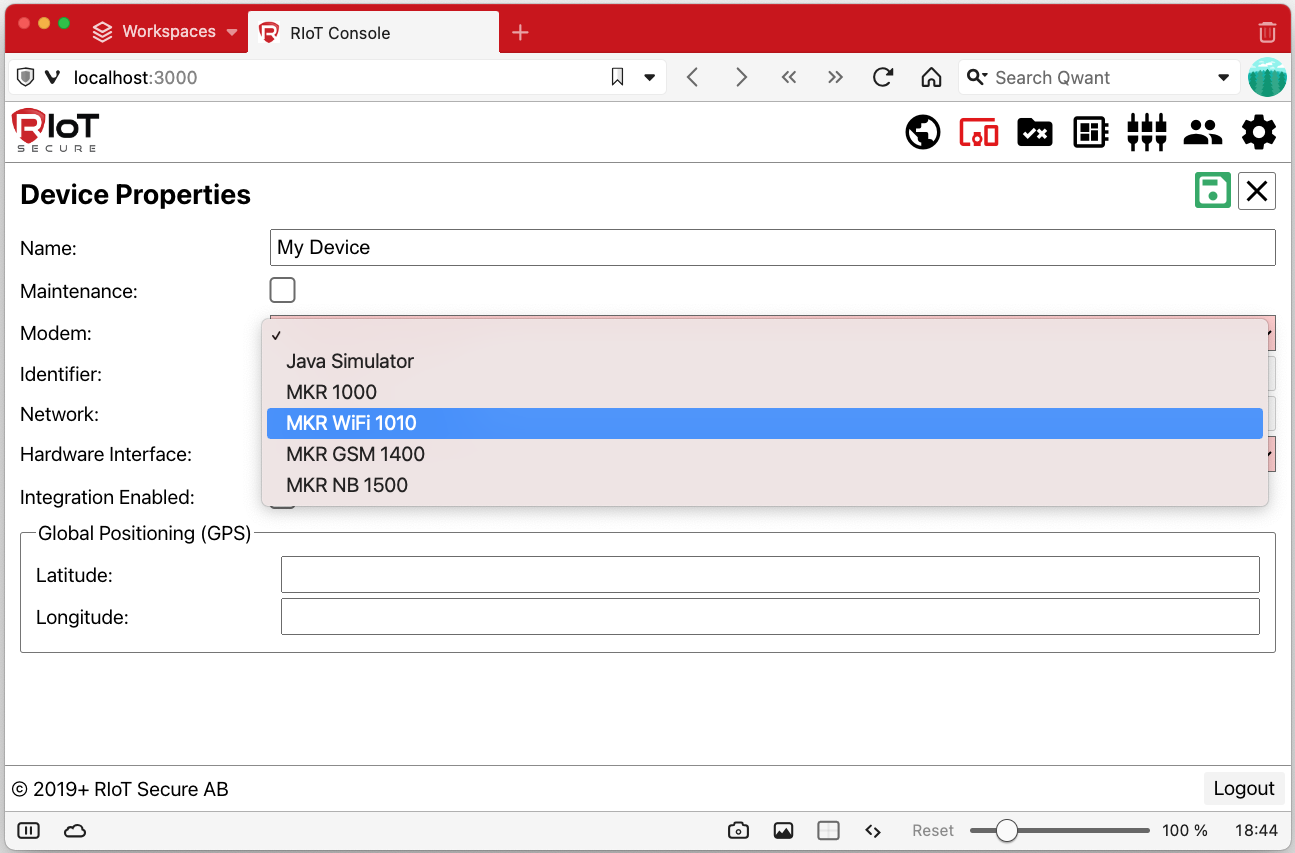
Task: Click the green save floppy disk icon
Action: point(1212,190)
